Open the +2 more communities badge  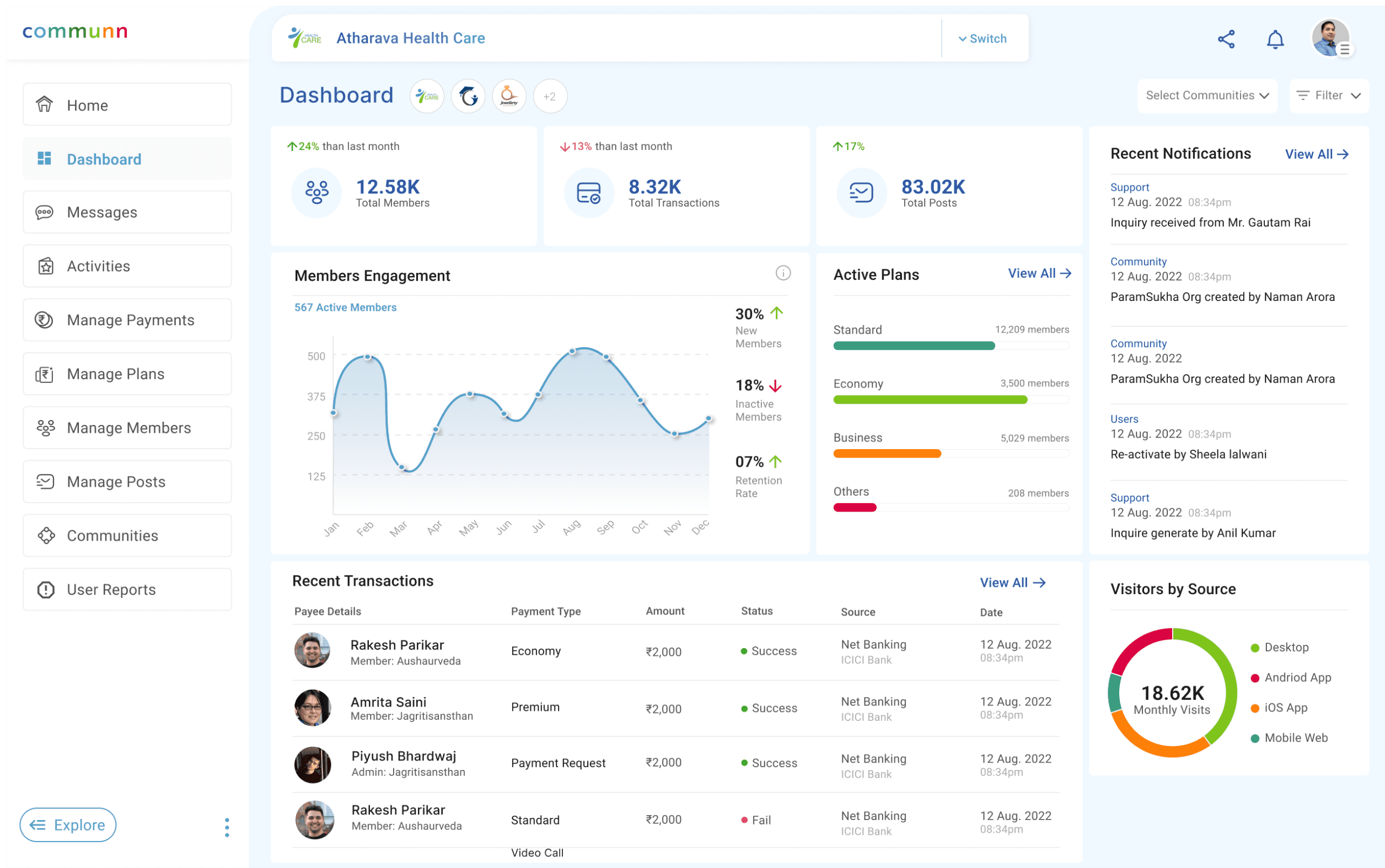tap(550, 96)
